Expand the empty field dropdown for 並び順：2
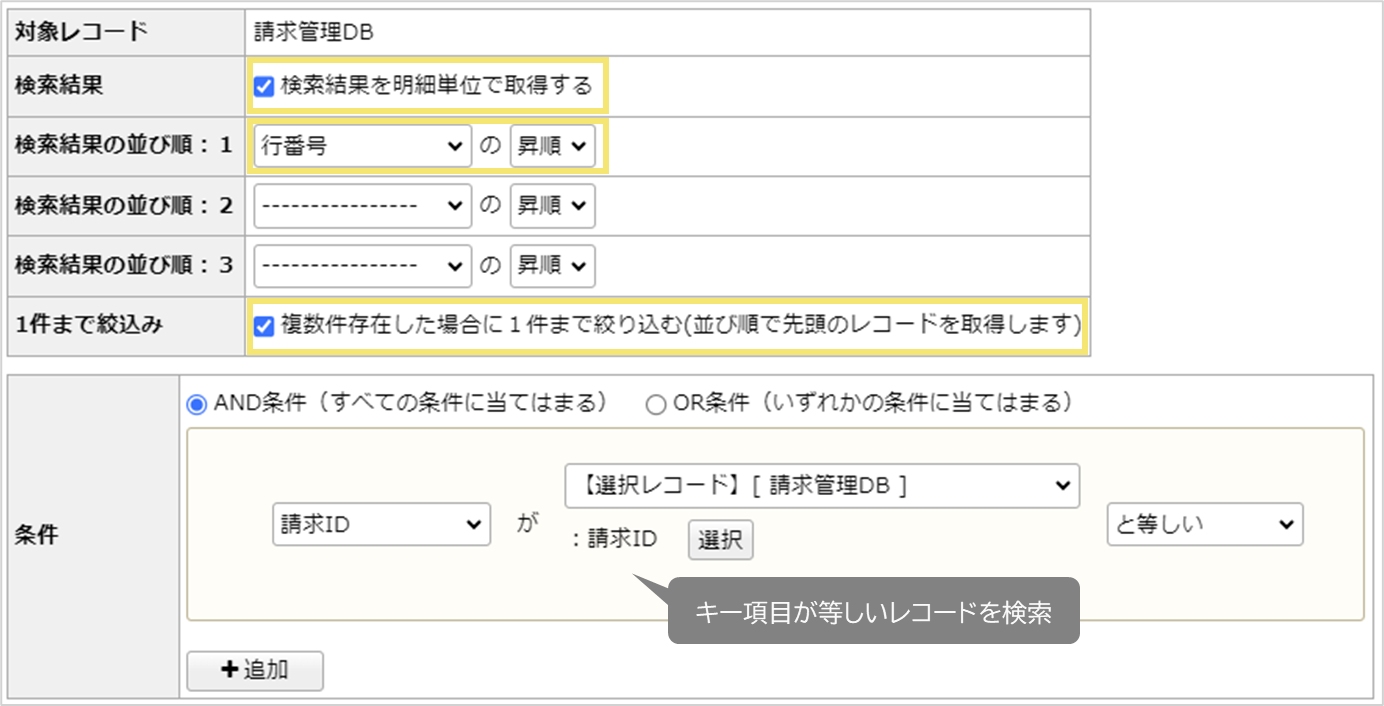This screenshot has height=706, width=1384. click(362, 206)
